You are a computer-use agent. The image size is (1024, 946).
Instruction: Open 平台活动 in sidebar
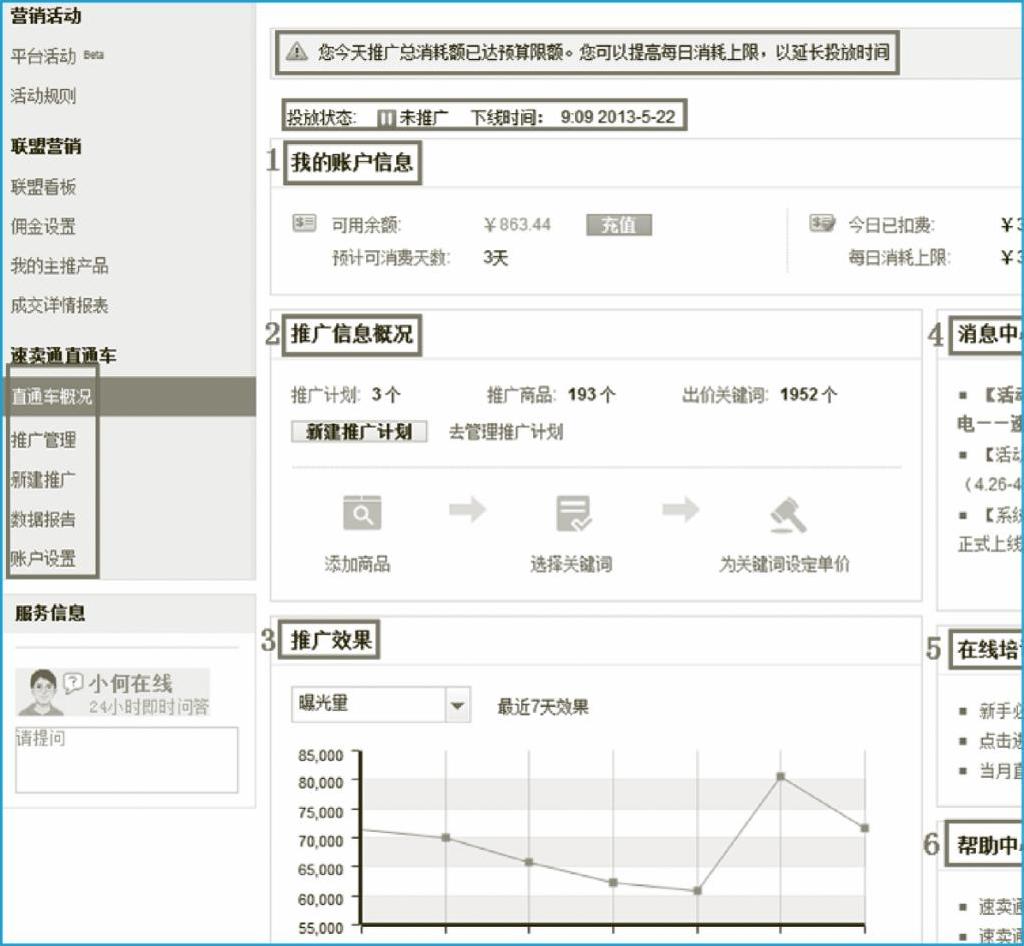tap(43, 56)
